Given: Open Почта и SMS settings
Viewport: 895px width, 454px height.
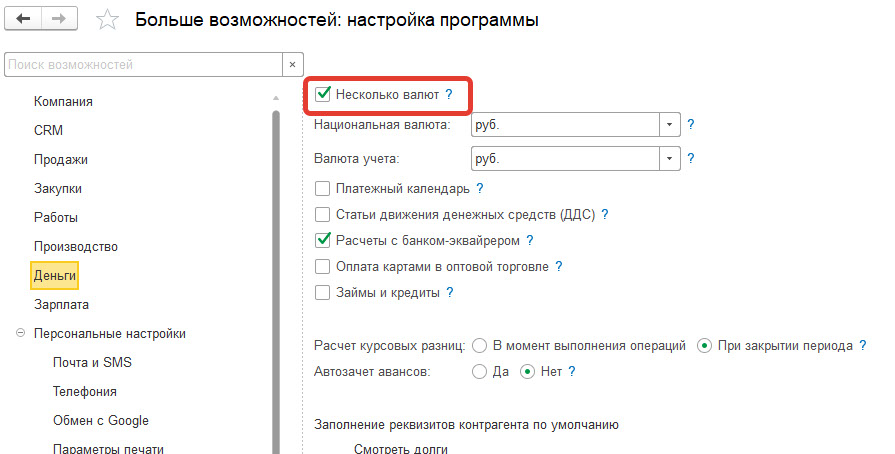Looking at the screenshot, I should coord(92,362).
